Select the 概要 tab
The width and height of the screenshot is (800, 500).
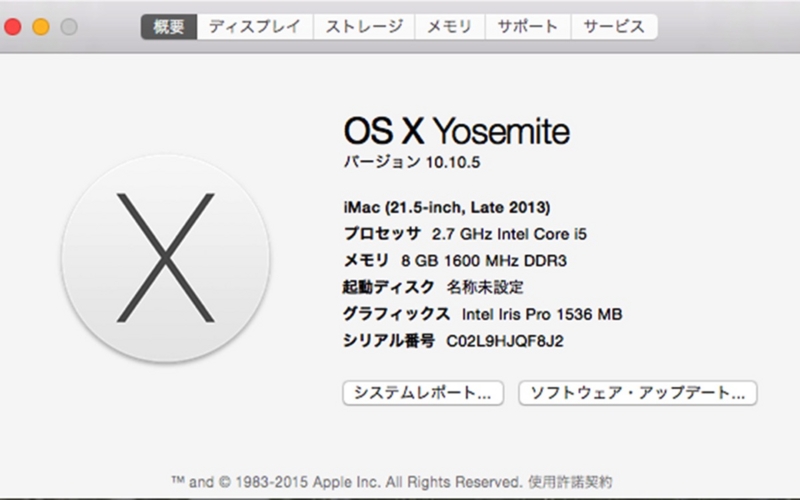169,27
